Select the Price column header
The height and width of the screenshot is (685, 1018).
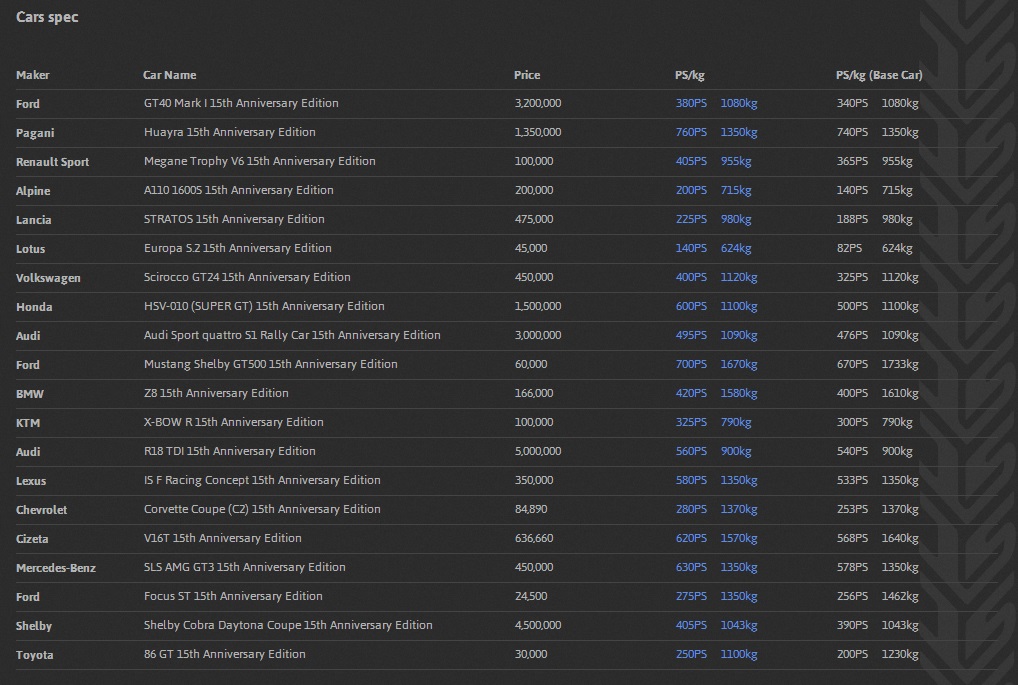[x=527, y=75]
